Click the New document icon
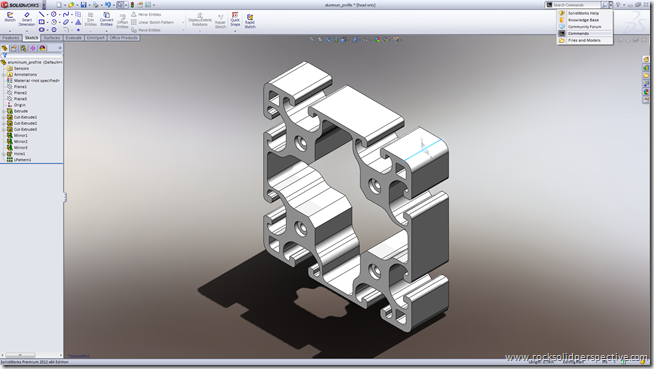Screen dimensions: 654x369 pos(59,5)
